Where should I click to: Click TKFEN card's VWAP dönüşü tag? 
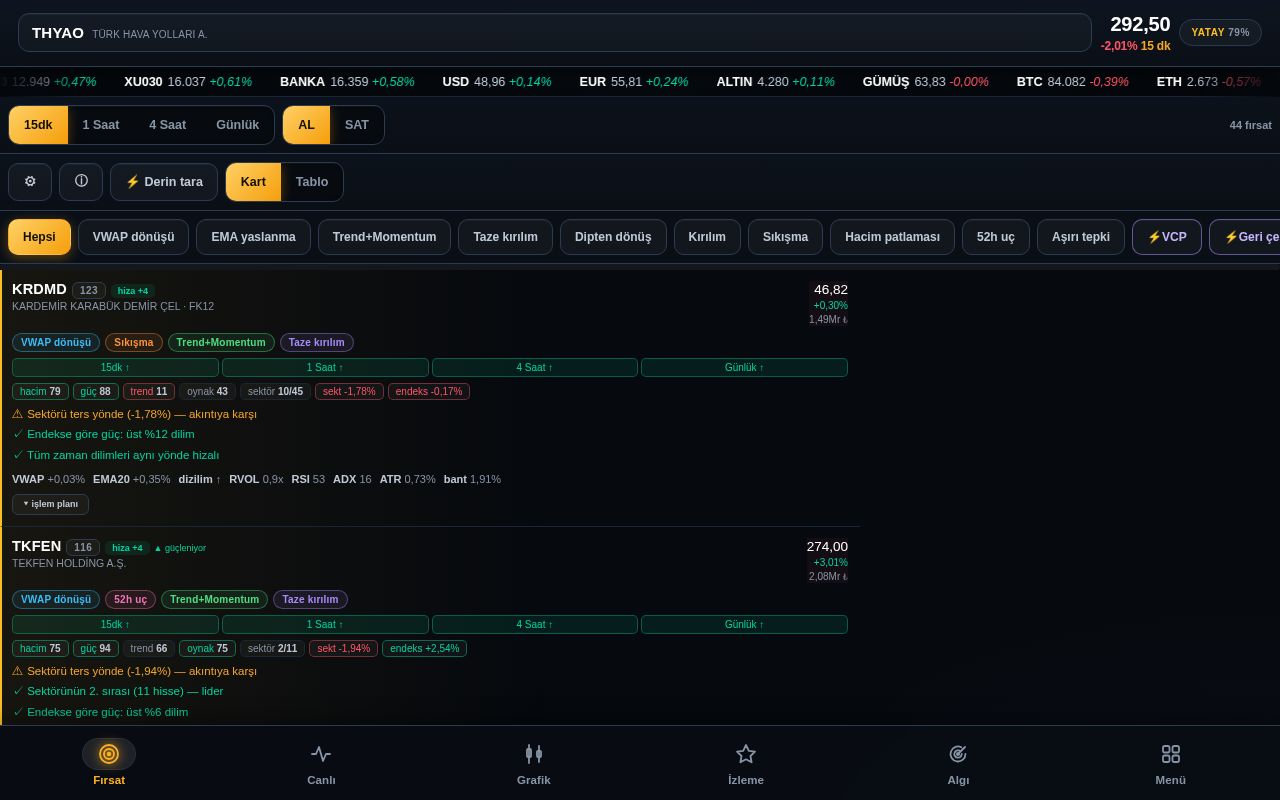click(56, 599)
